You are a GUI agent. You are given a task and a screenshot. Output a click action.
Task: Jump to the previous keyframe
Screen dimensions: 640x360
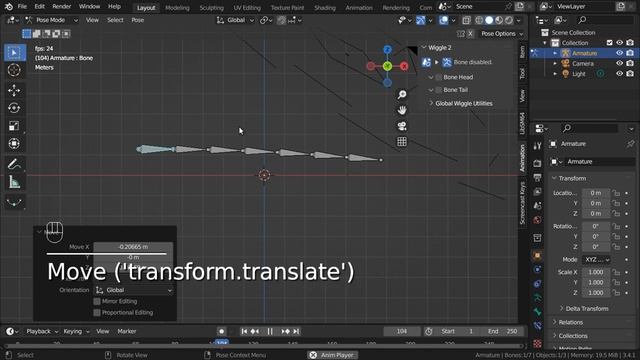[255, 331]
